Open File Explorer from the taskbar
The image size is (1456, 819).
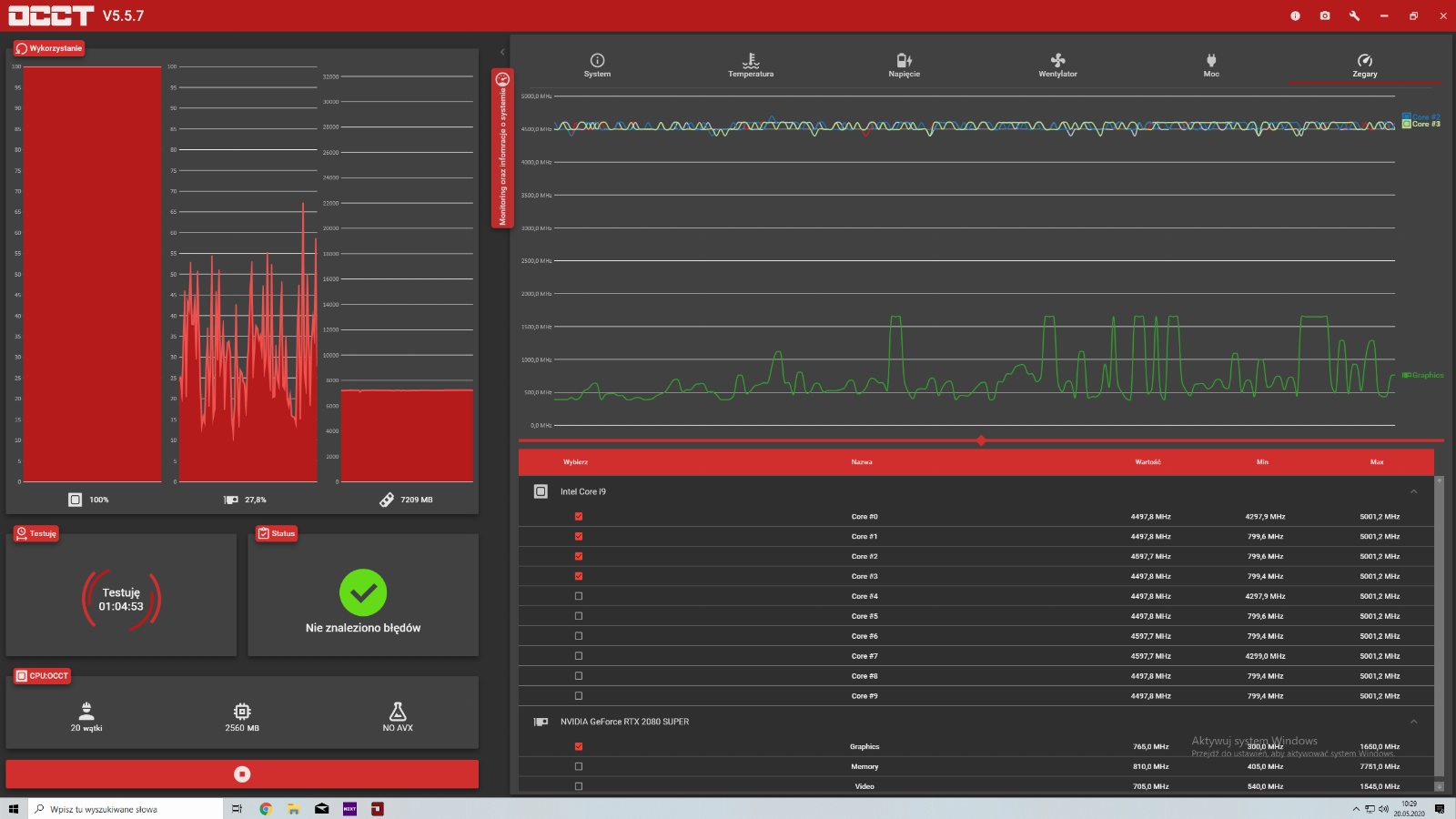(293, 809)
